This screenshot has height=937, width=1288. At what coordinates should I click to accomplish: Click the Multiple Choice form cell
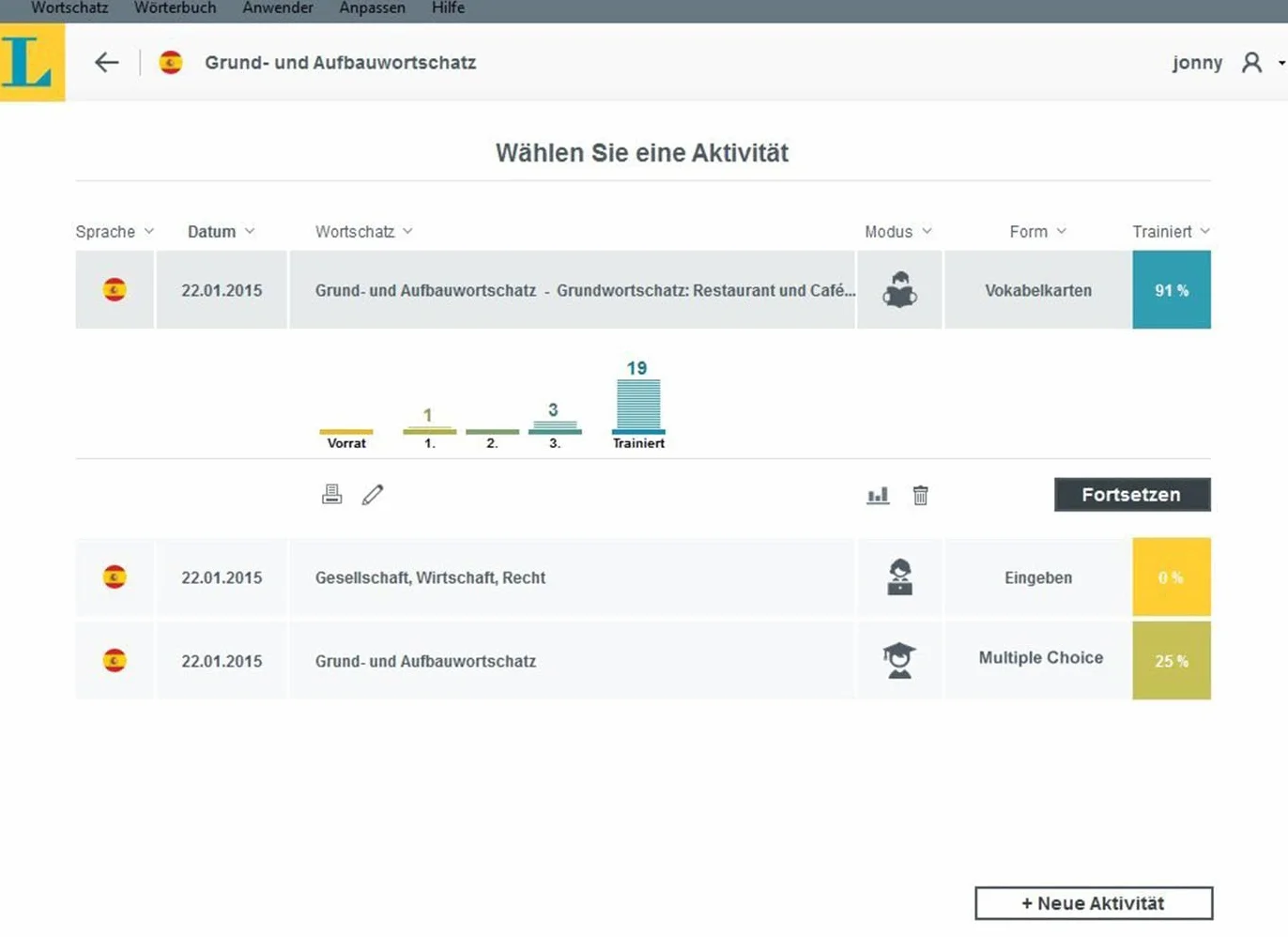[1038, 661]
